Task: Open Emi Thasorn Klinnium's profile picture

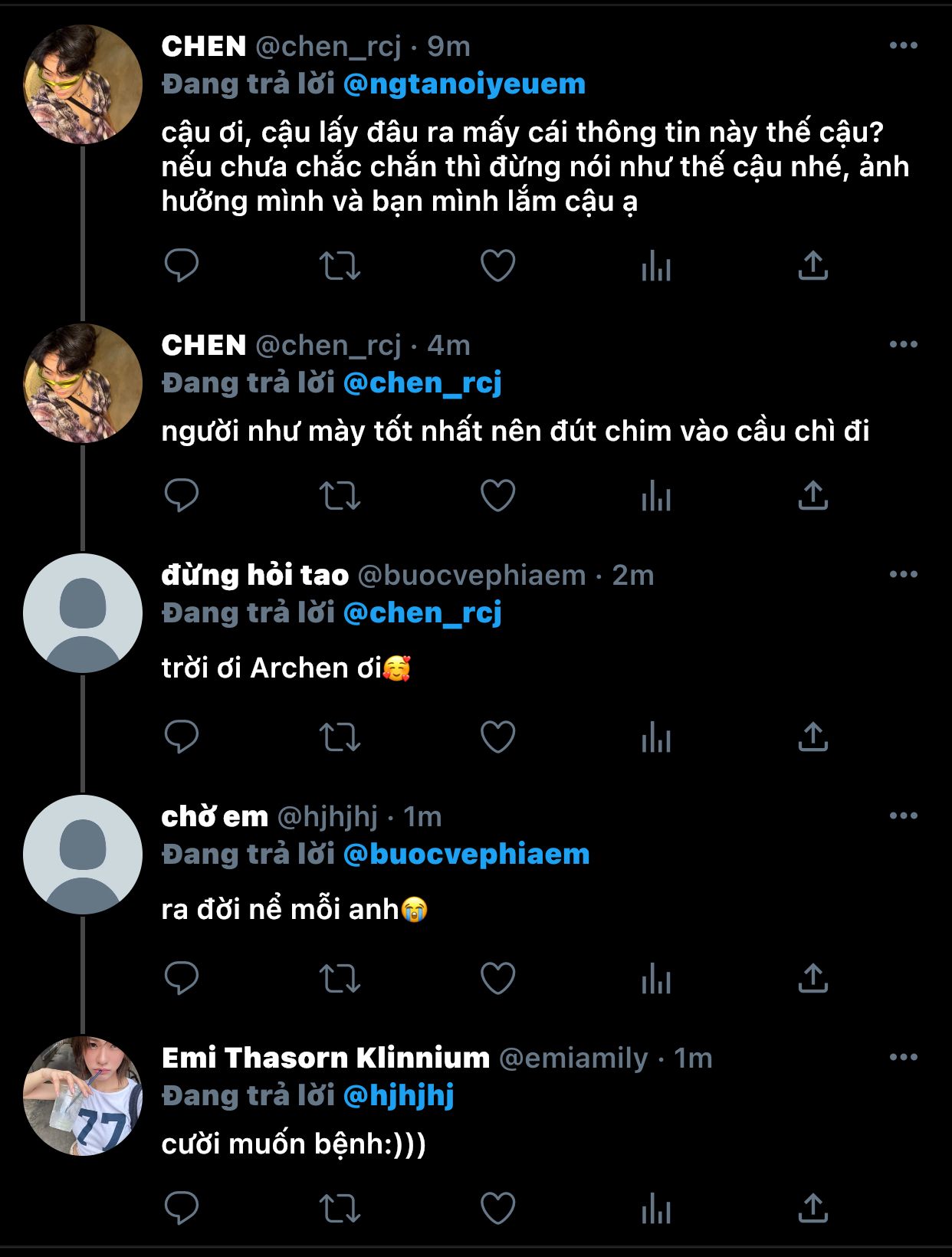Action: point(83,1096)
